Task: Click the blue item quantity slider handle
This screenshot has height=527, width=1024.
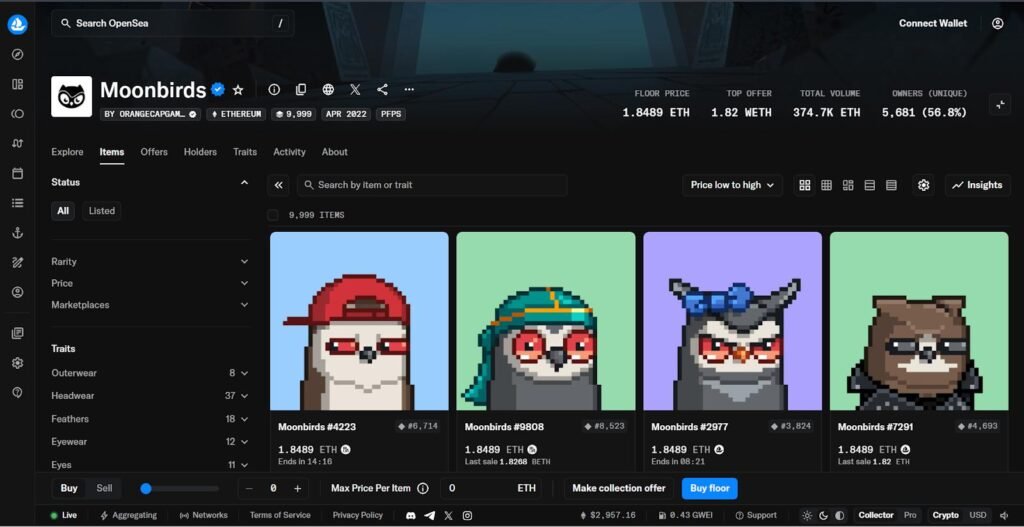Action: [146, 488]
